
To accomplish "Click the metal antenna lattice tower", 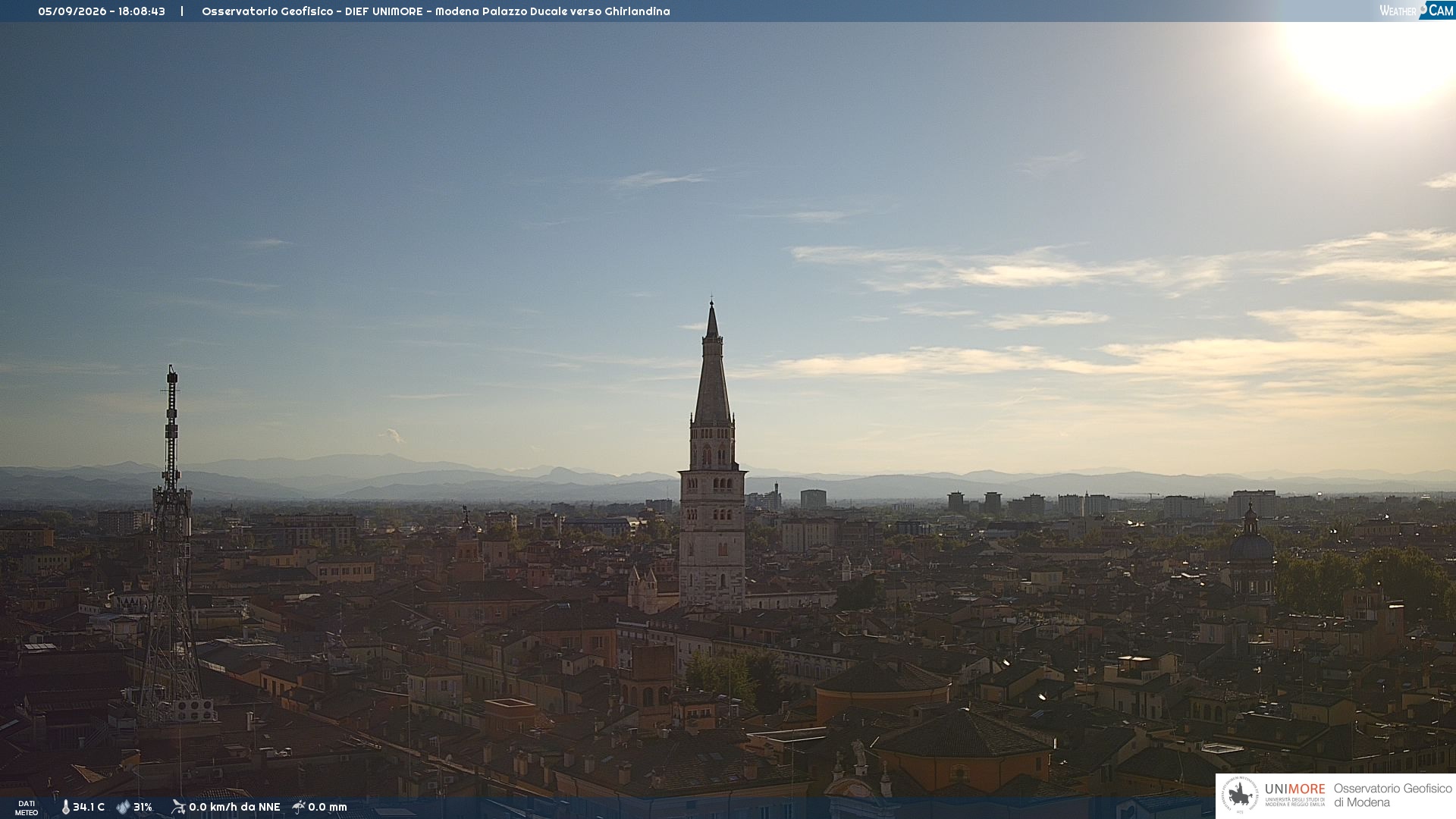I will pos(172,546).
